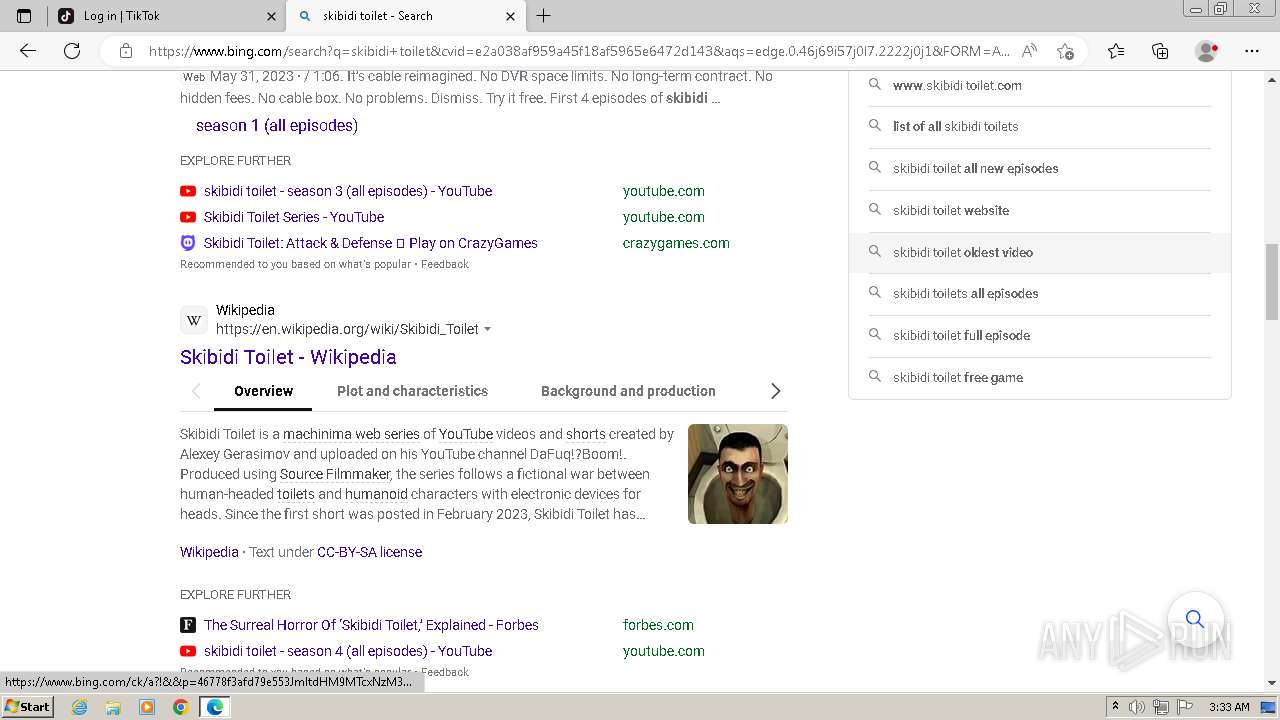Open Skibidi Toilet Series - YouTube link
Viewport: 1280px width, 720px height.
(x=294, y=217)
